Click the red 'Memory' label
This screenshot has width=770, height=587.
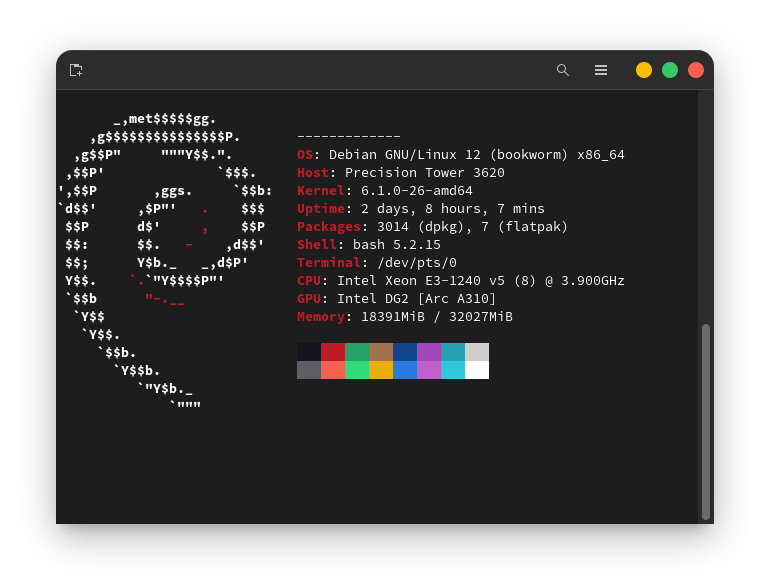click(321, 317)
